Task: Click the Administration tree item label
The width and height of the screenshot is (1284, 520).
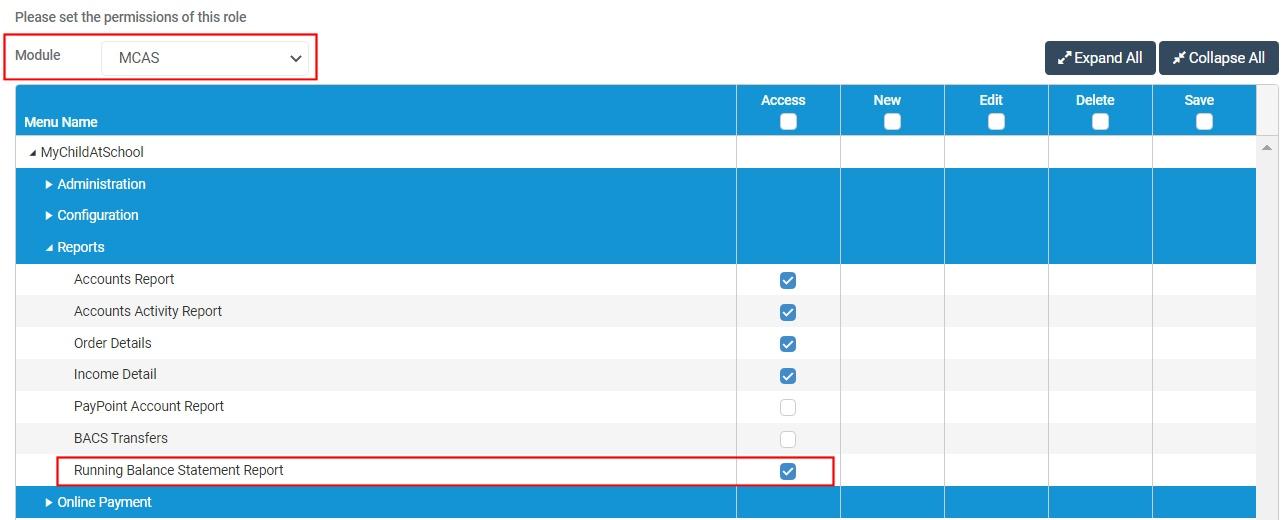Action: (101, 184)
